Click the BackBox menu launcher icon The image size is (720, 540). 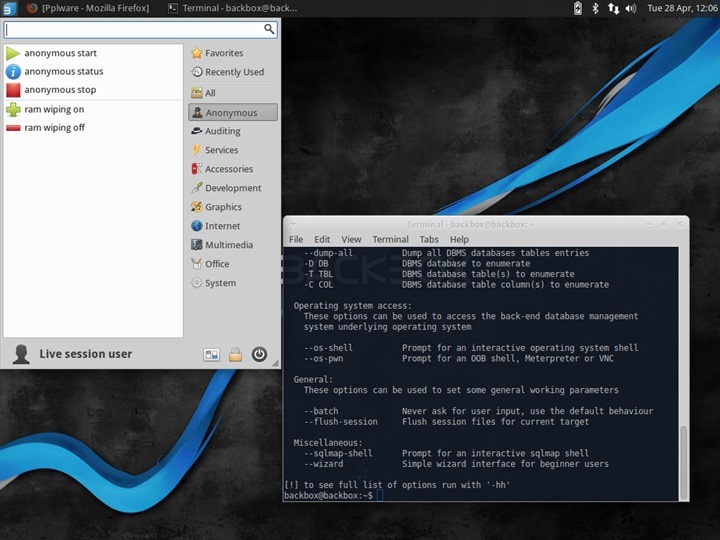click(x=9, y=8)
